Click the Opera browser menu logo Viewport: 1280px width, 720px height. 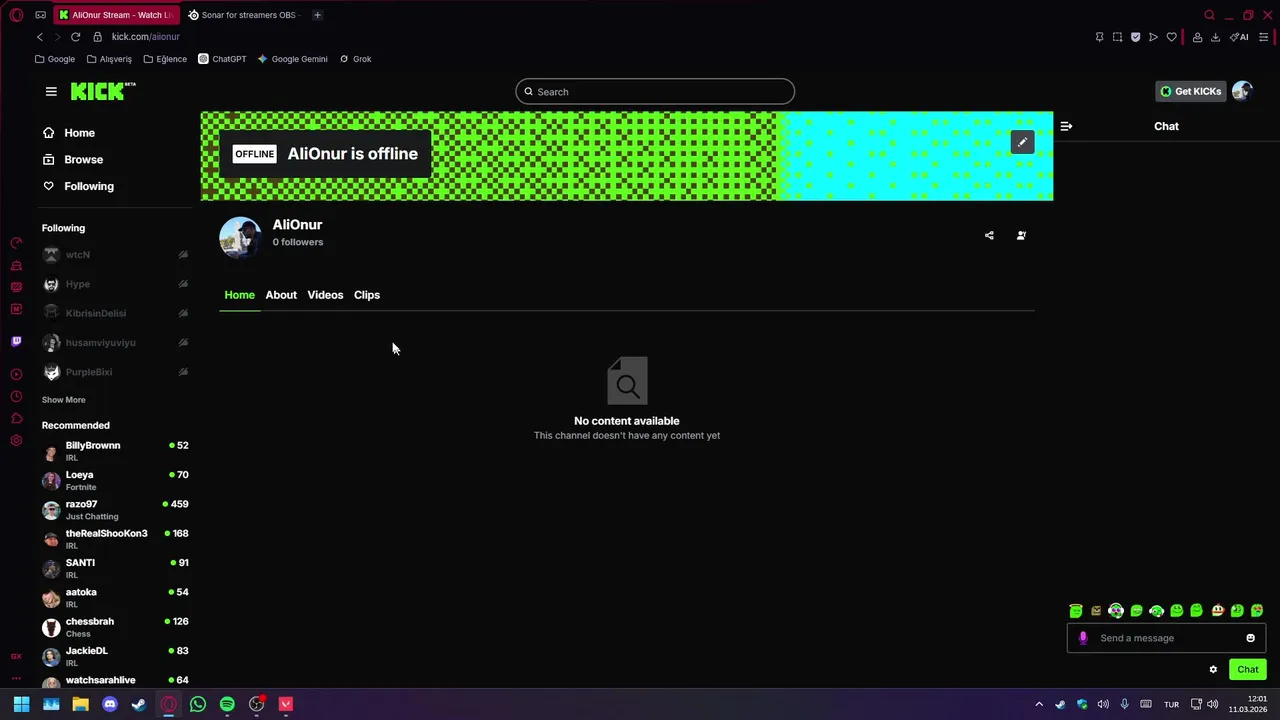coord(17,15)
